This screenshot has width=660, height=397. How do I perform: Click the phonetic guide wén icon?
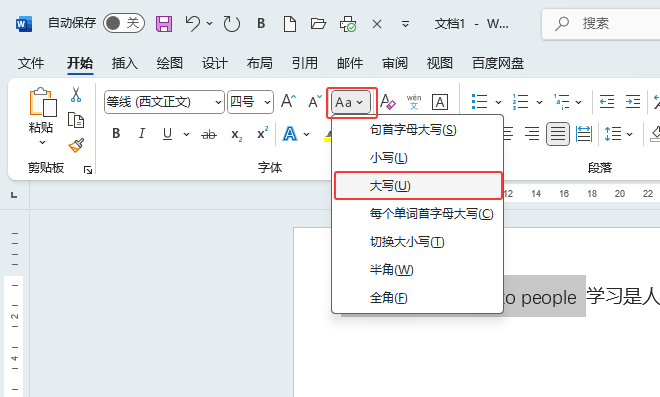[414, 102]
